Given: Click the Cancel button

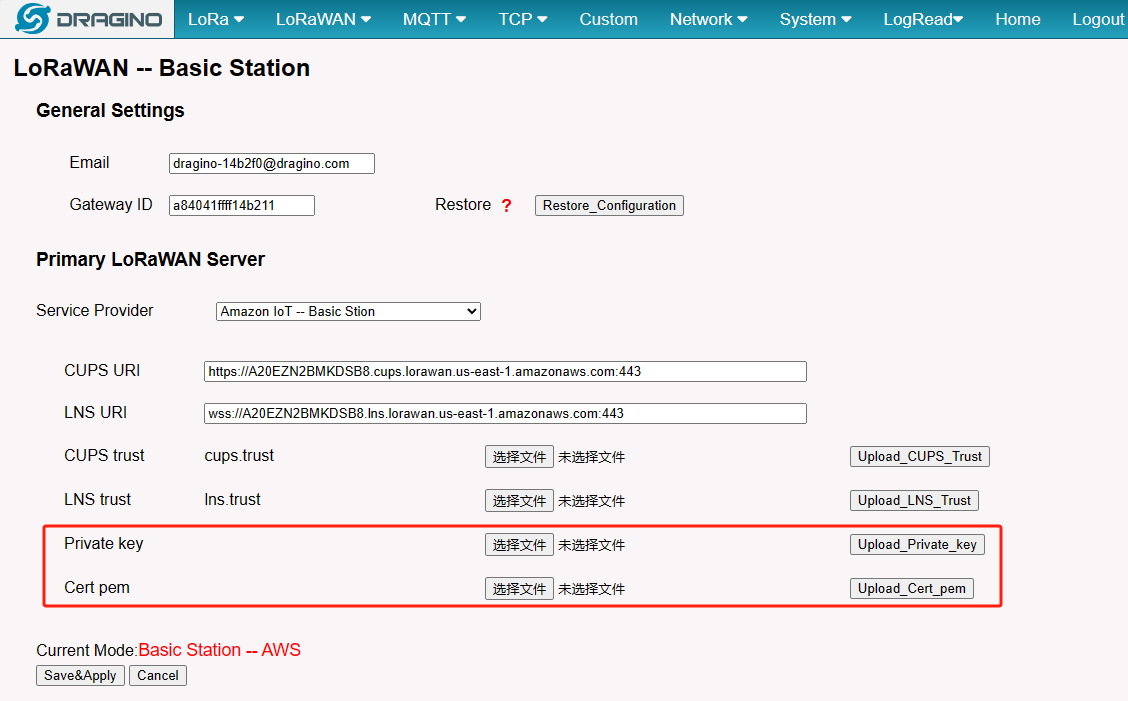Looking at the screenshot, I should coord(158,676).
